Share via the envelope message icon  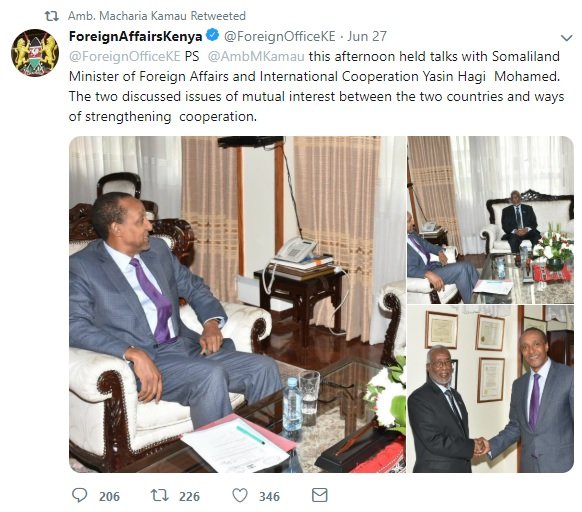pyautogui.click(x=320, y=495)
